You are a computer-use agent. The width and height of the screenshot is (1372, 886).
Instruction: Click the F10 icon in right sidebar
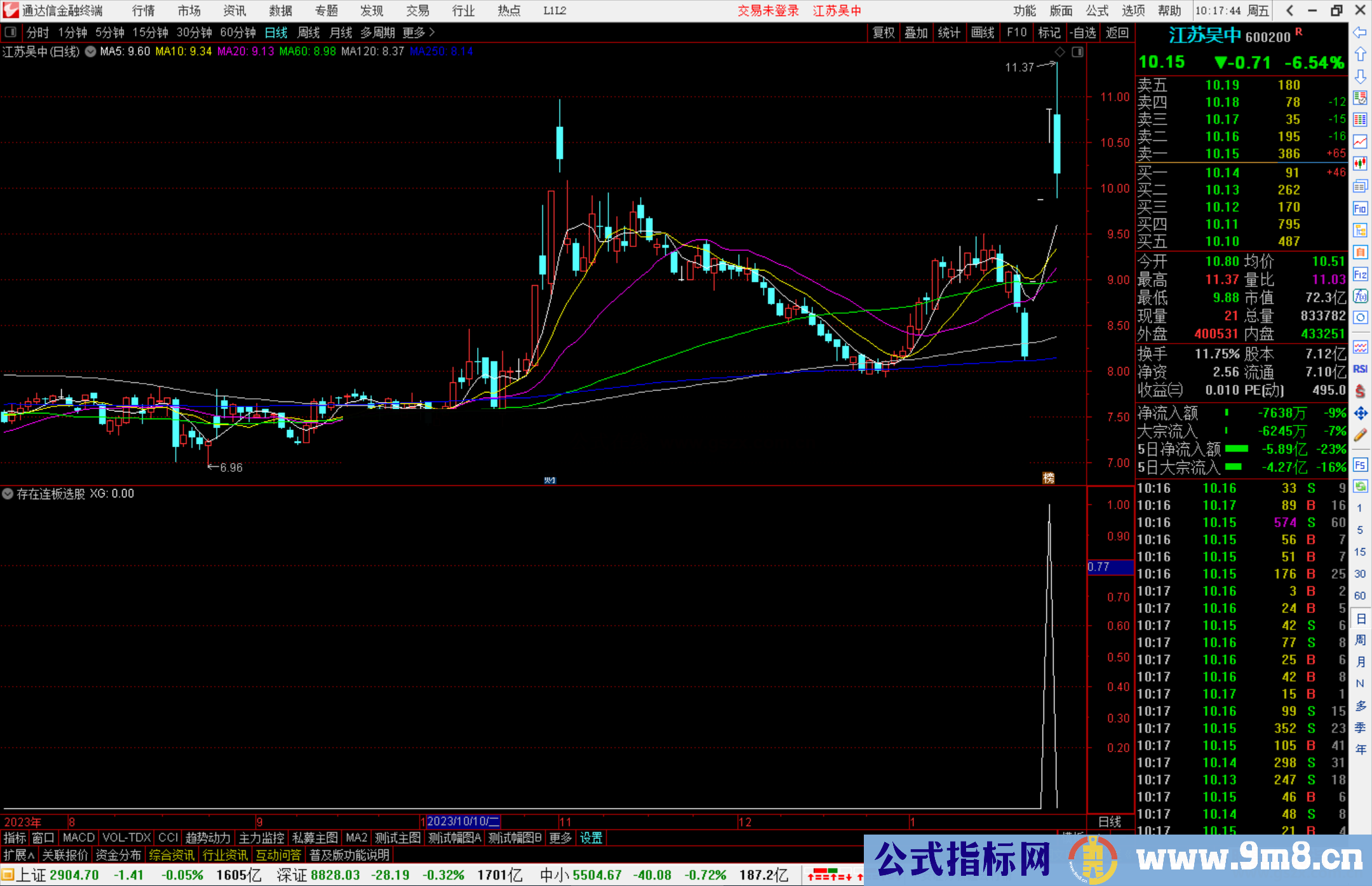pos(1360,209)
